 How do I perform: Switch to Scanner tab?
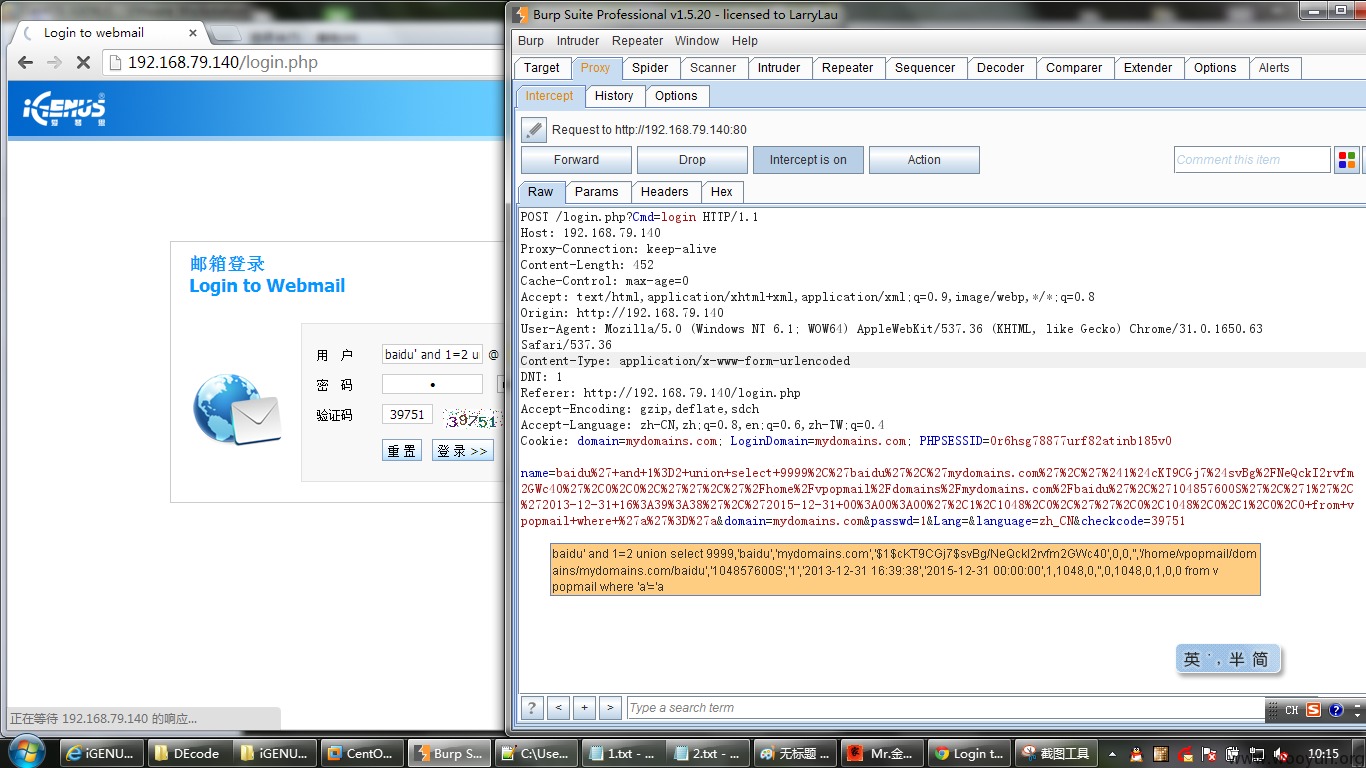point(713,68)
